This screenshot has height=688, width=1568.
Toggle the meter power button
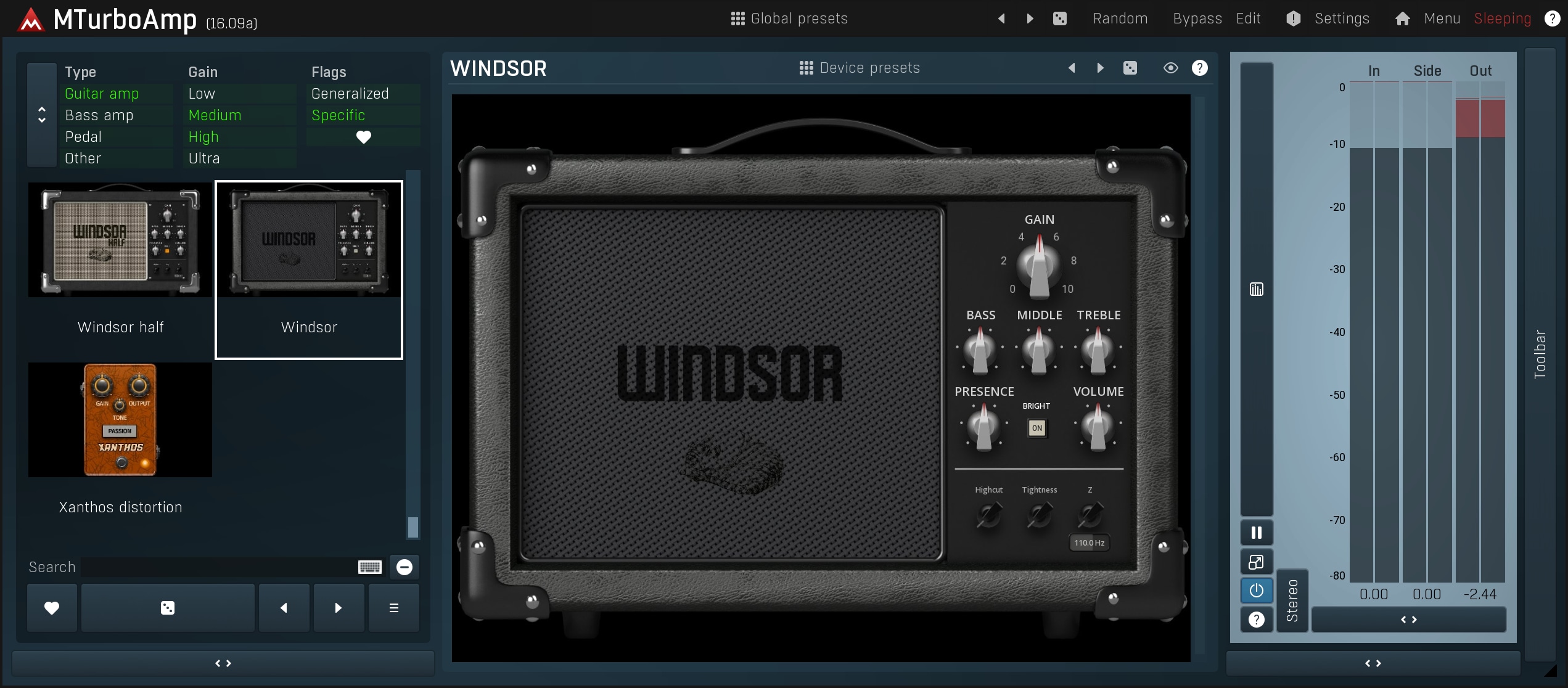point(1256,591)
